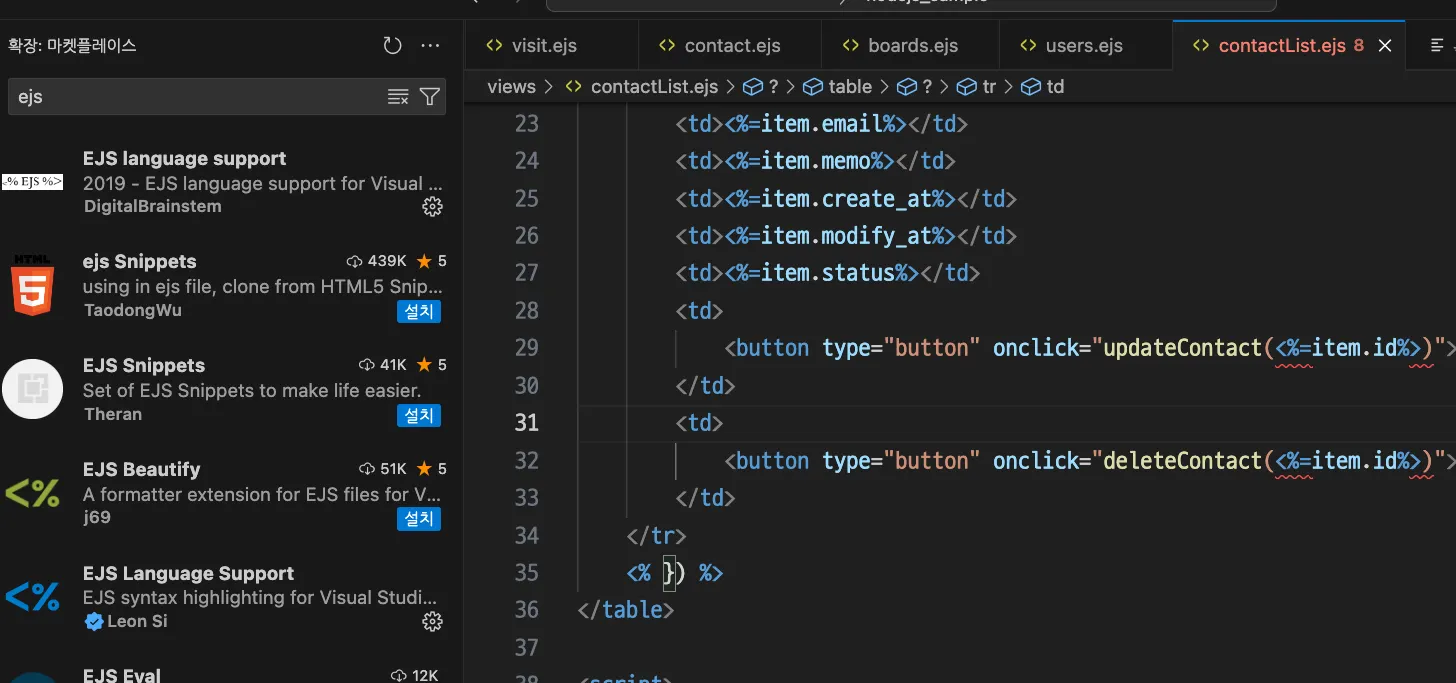This screenshot has height=683, width=1456.
Task: Install EJS Snippets by Theran
Action: [x=418, y=415]
